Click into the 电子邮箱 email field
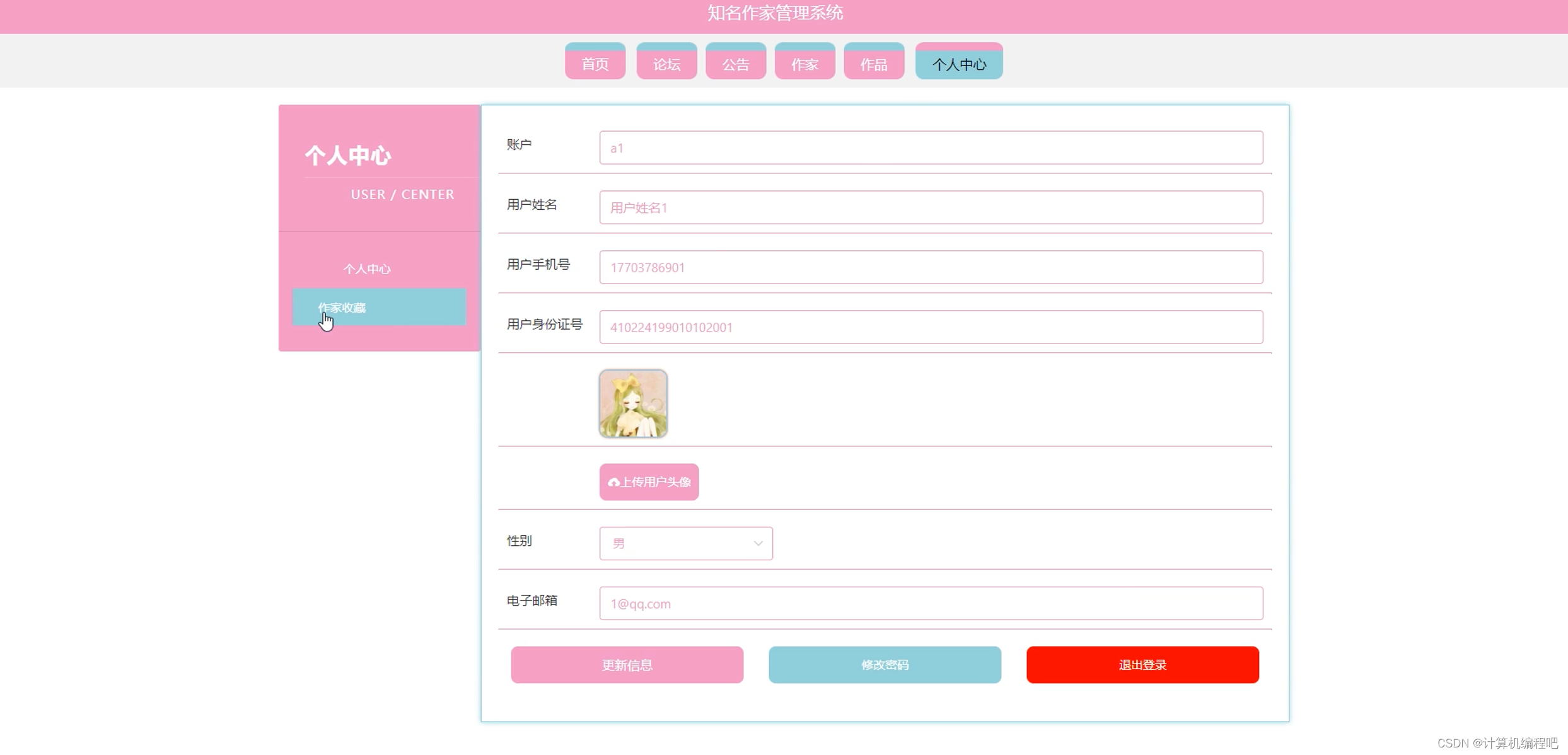 [931, 603]
